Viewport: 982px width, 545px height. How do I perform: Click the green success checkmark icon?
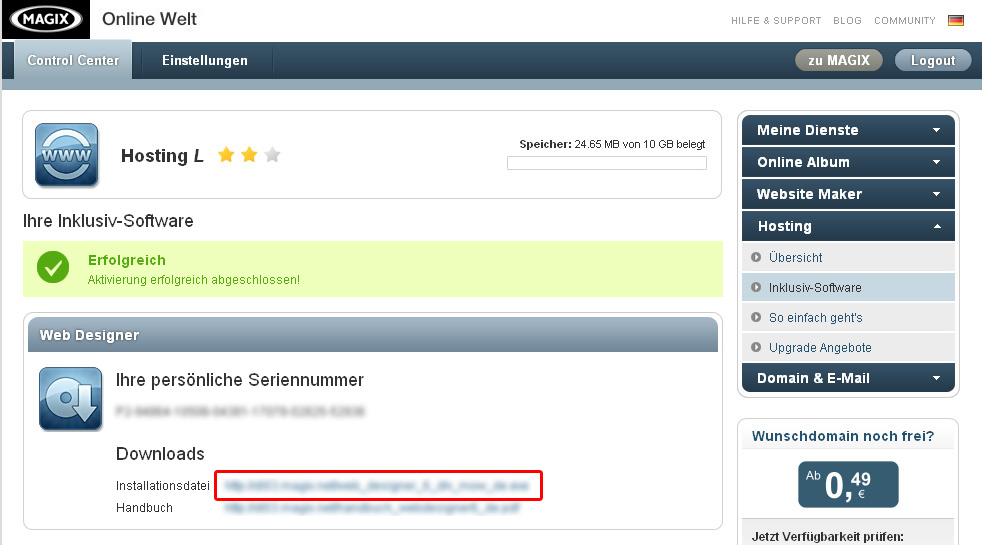point(53,267)
